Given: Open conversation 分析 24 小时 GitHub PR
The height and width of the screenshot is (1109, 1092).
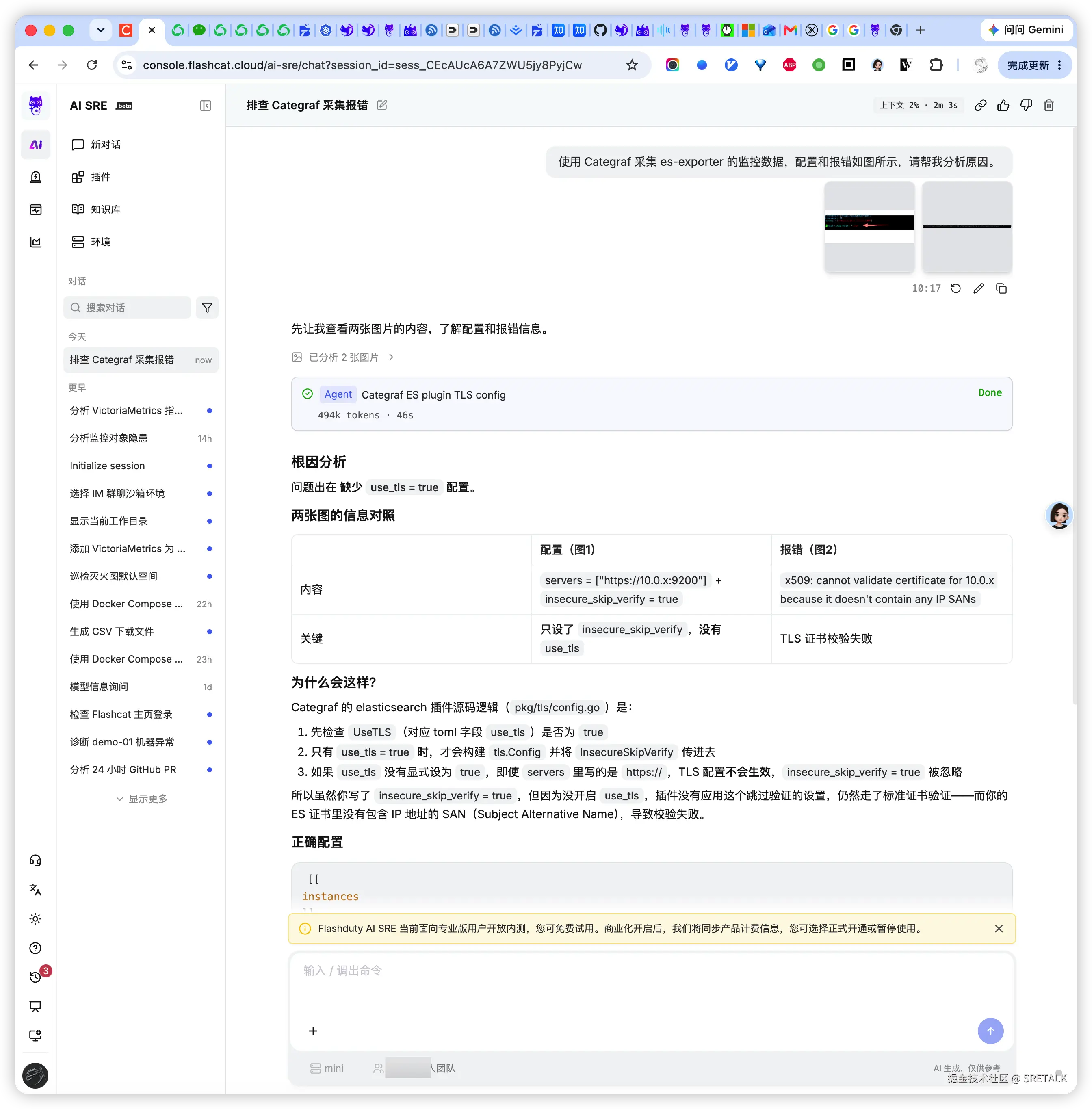Looking at the screenshot, I should (141, 769).
